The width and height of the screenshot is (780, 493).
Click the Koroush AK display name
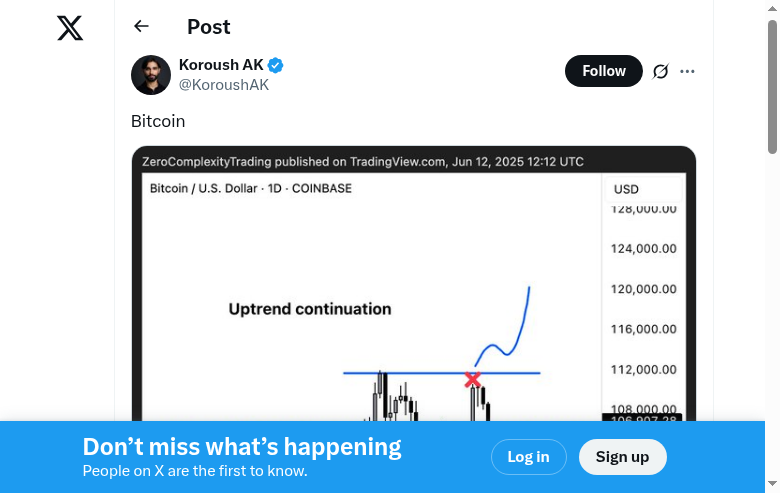tap(221, 65)
